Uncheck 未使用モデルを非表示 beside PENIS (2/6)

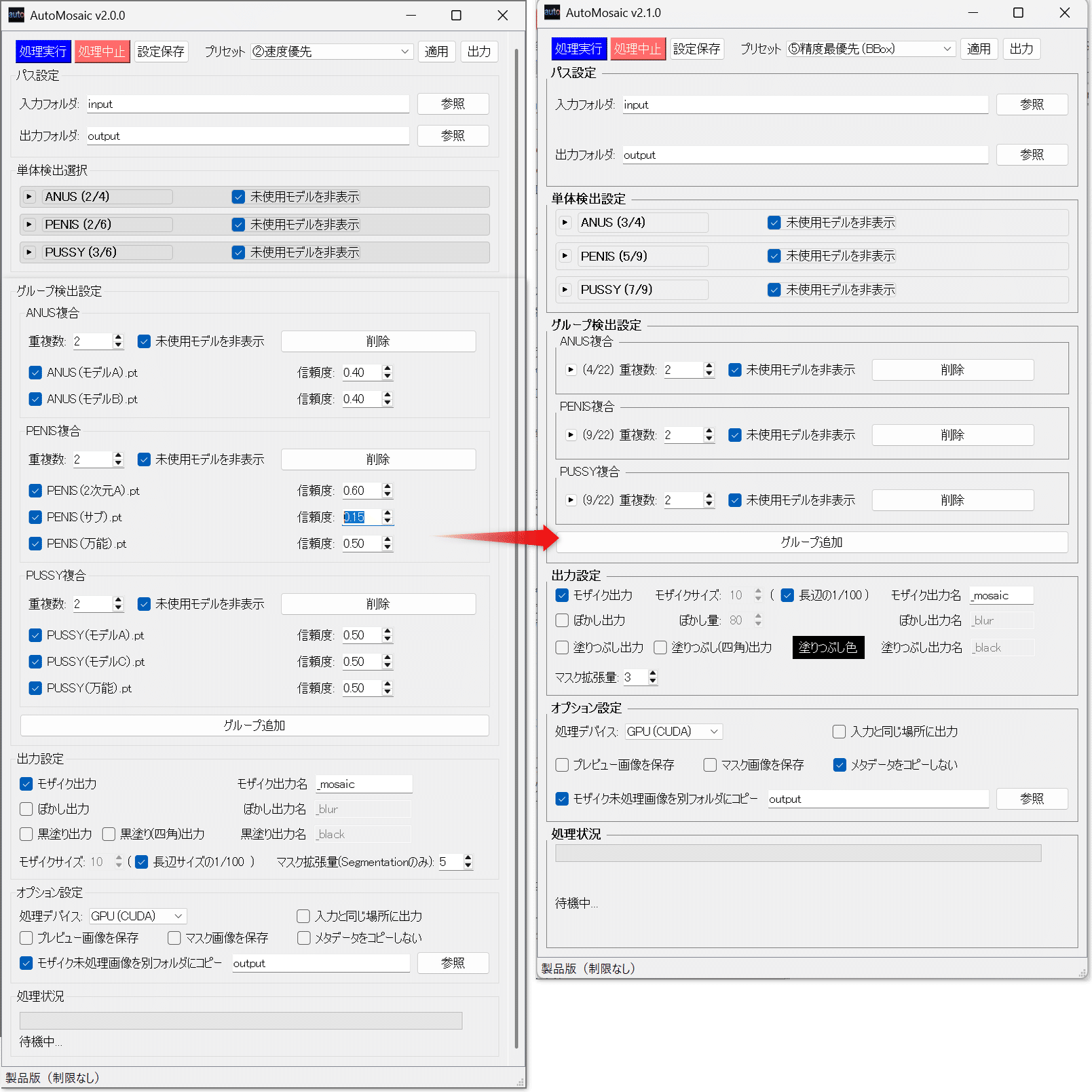(238, 224)
